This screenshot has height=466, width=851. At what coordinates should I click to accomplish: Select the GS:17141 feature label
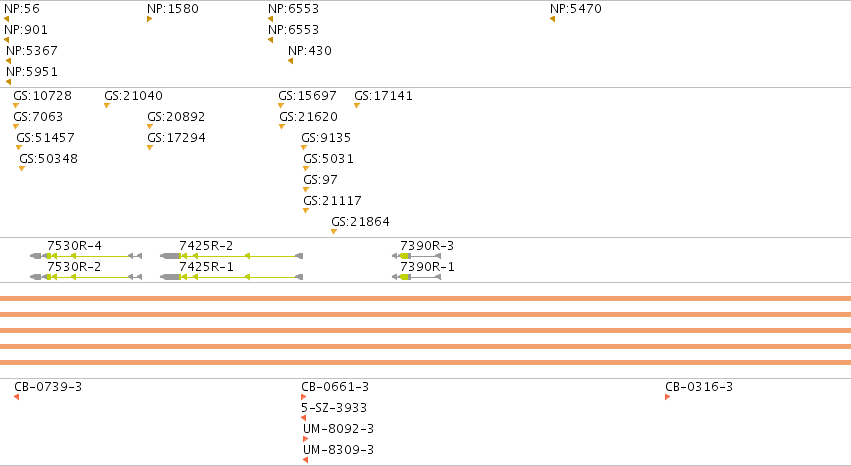click(384, 96)
